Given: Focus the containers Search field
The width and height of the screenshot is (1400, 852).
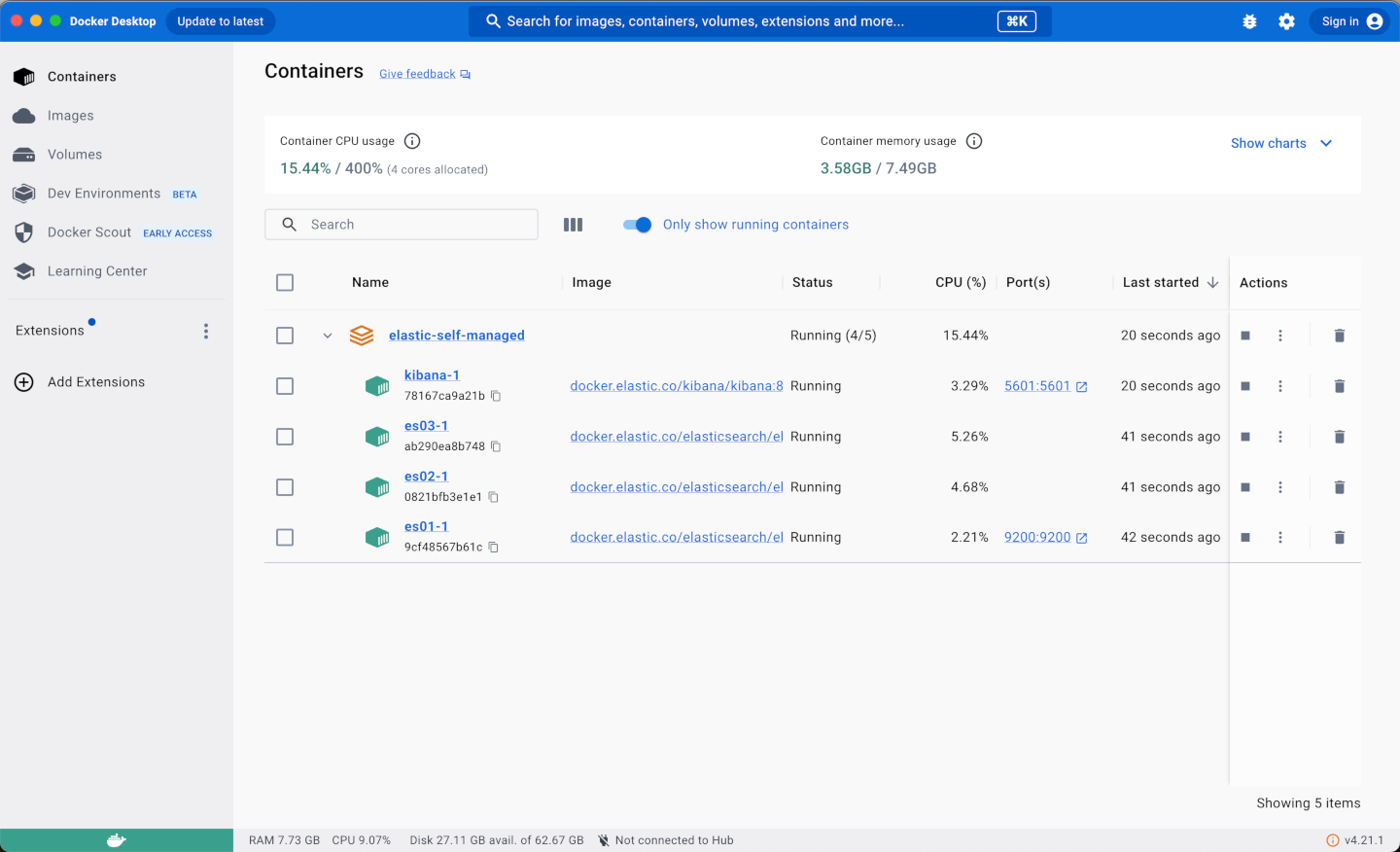Looking at the screenshot, I should pyautogui.click(x=402, y=225).
